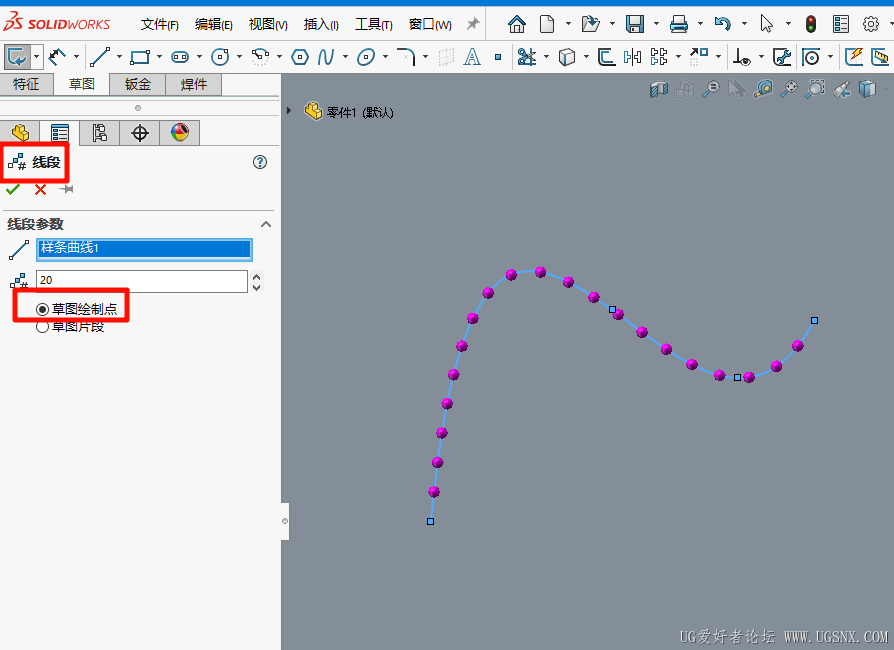
Task: Select the Line sketch tool
Action: [100, 57]
